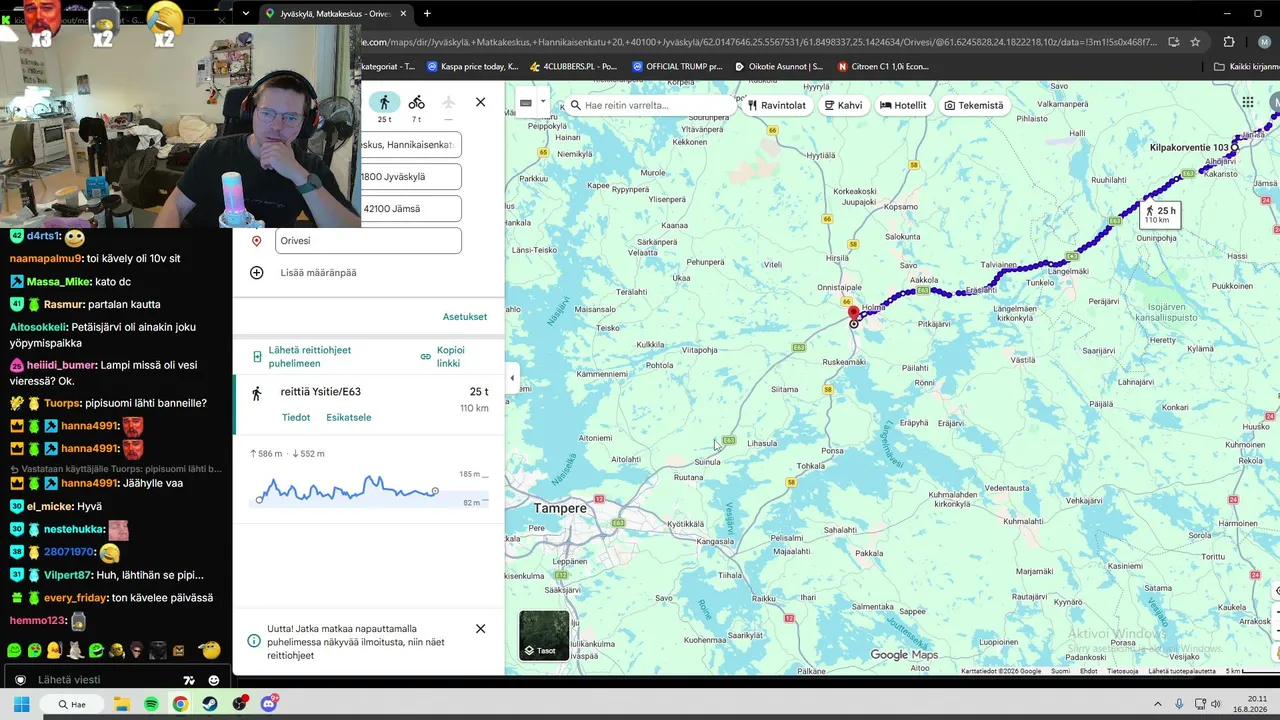Click Tietosuoja privacy link on map footer
Screen dimensions: 1280x720
coord(1122,671)
